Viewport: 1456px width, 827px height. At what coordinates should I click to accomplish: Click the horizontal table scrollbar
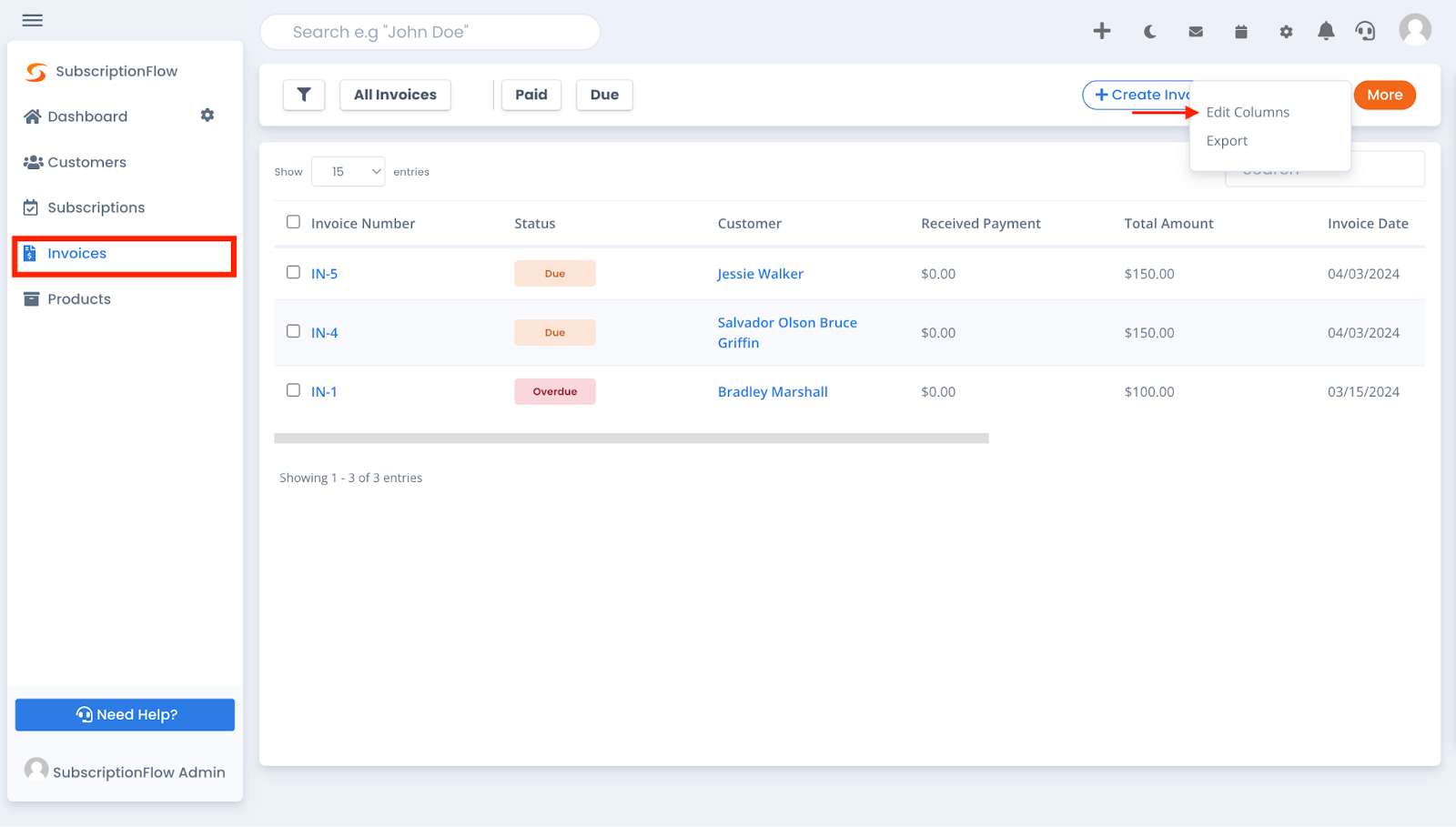click(x=632, y=439)
